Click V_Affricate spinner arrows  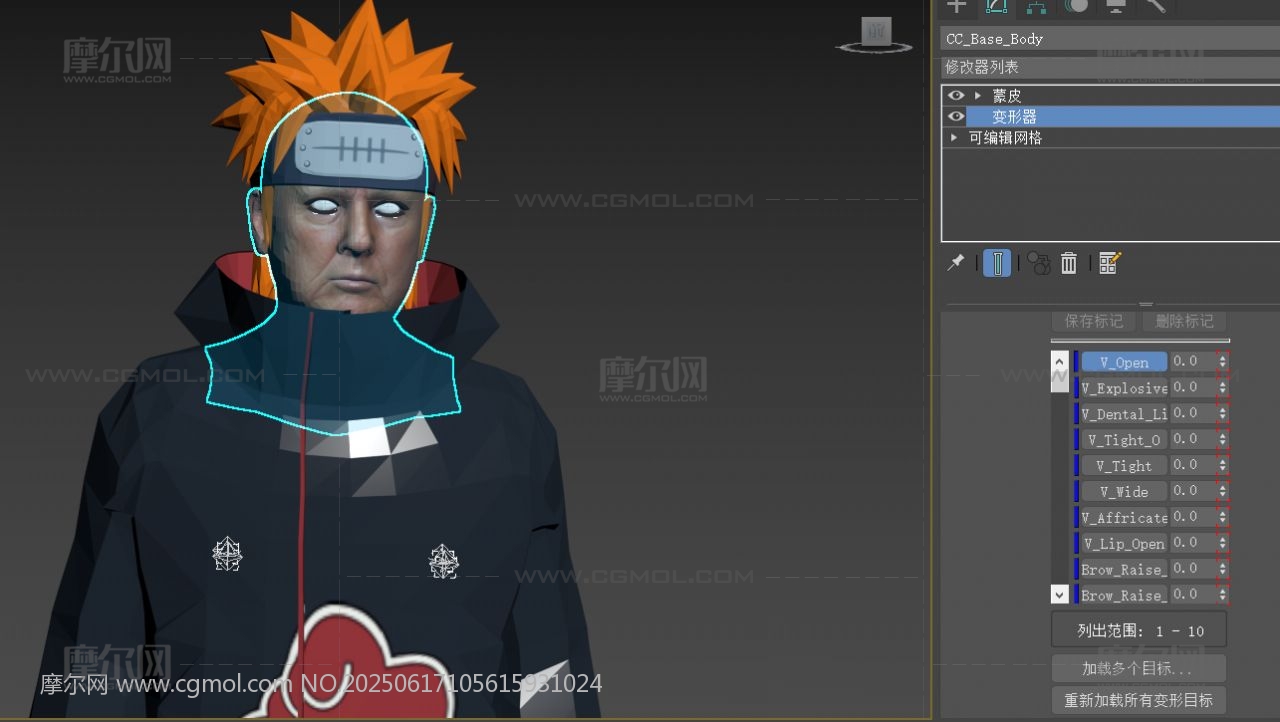[1222, 517]
